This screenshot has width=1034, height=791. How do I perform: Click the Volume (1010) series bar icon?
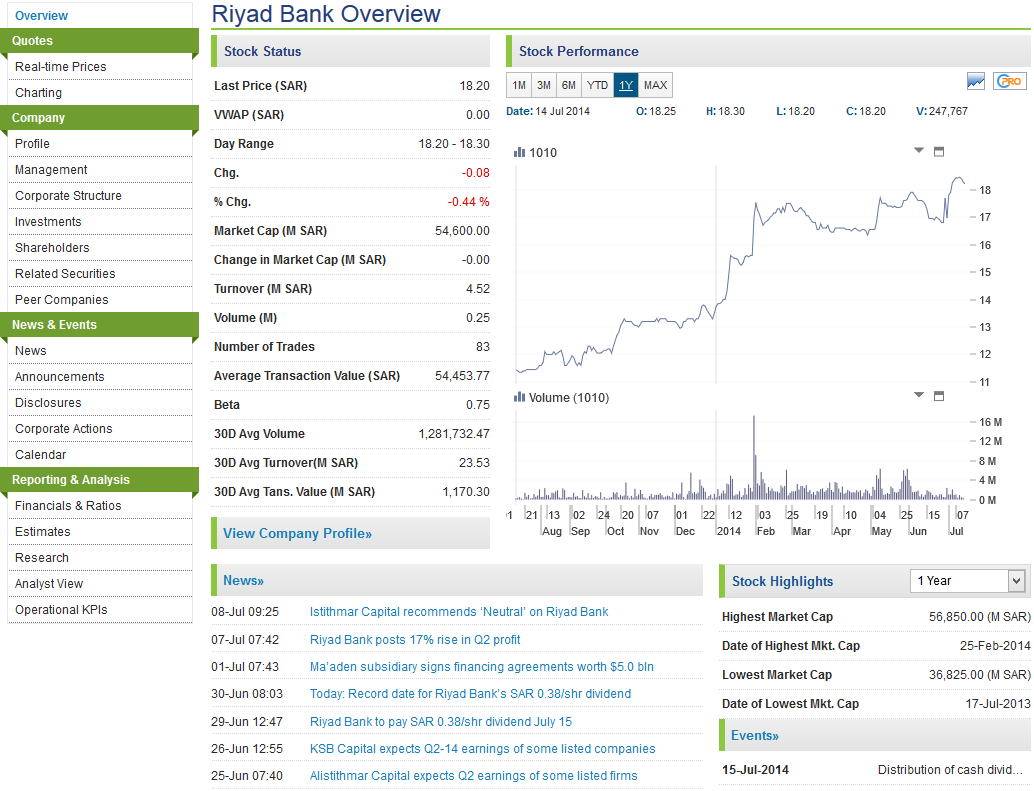[520, 397]
